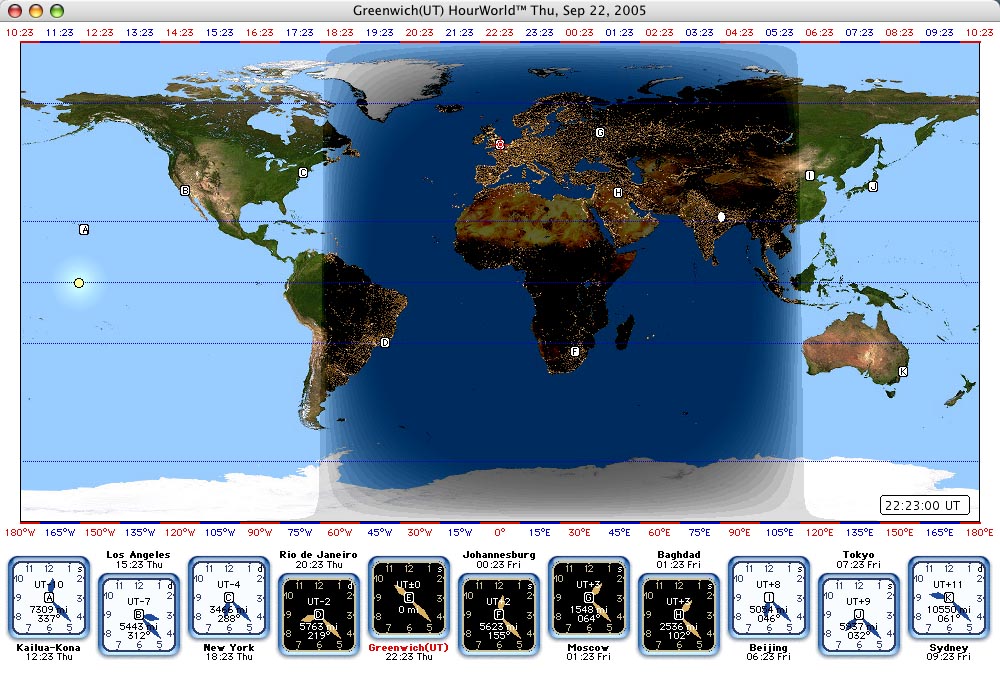Select the Greenwich UT±0 clock face
Viewport: 1000px width, 682px height.
tap(409, 598)
